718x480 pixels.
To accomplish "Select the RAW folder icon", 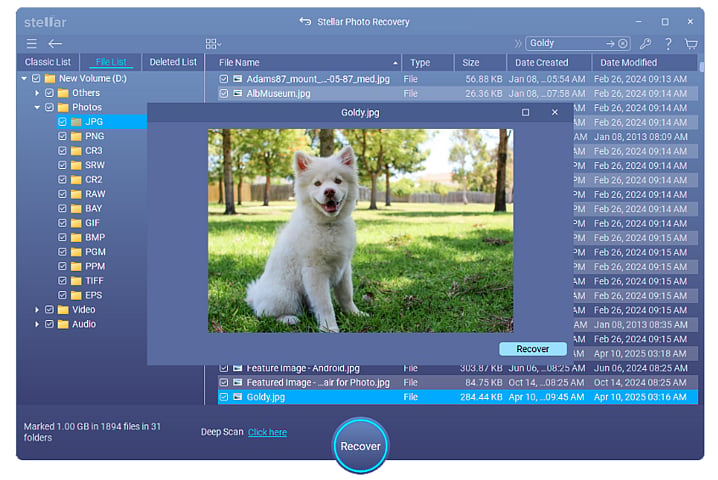I will click(76, 194).
